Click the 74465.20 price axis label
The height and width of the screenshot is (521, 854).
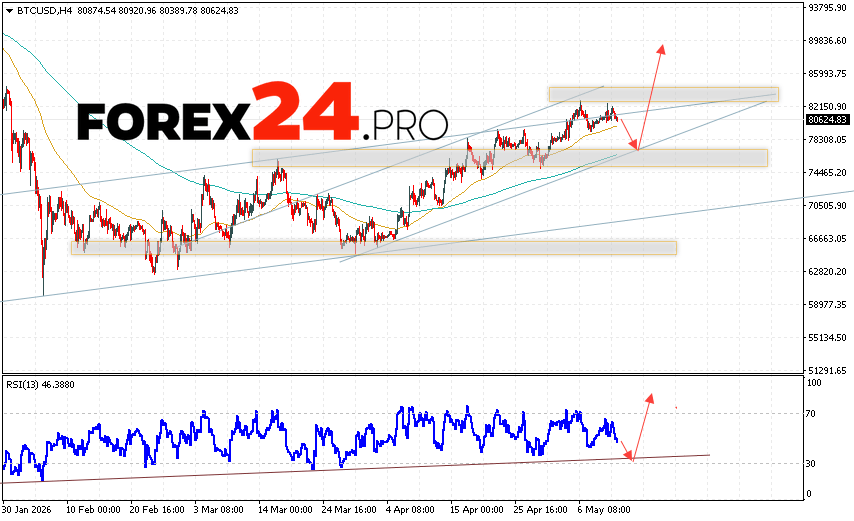pyautogui.click(x=828, y=173)
